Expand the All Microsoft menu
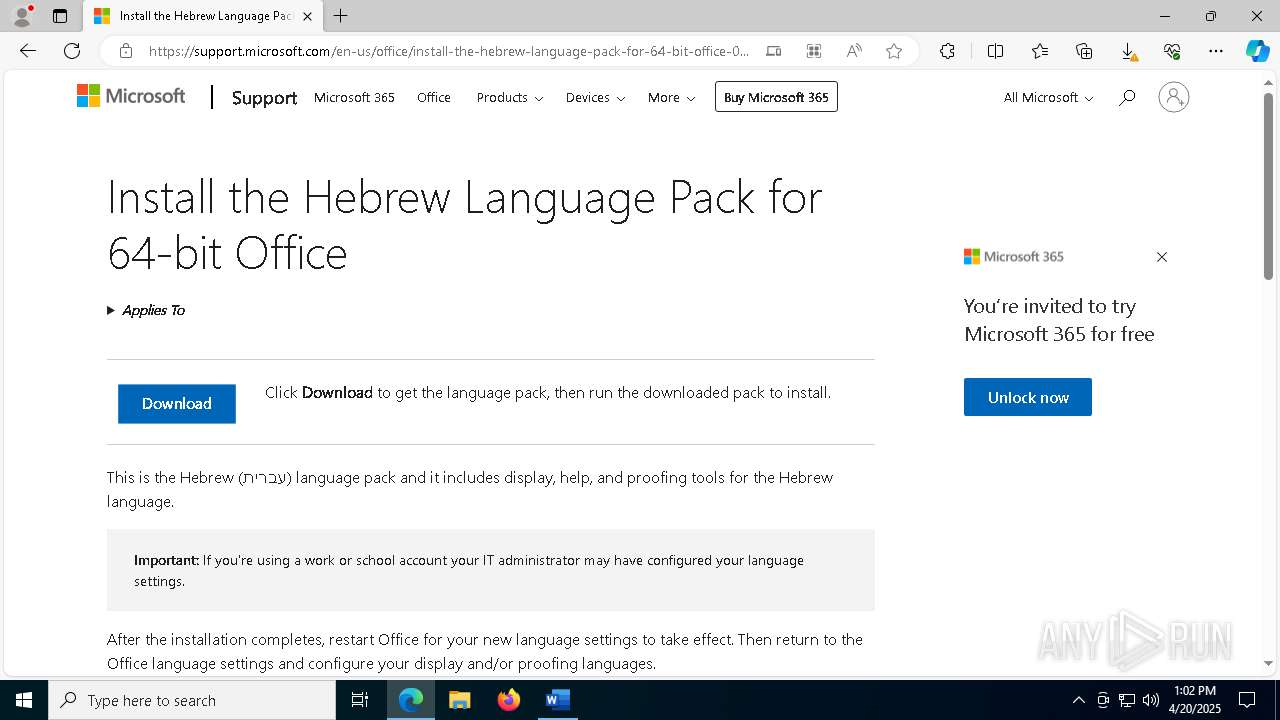This screenshot has width=1280, height=720. click(x=1048, y=97)
